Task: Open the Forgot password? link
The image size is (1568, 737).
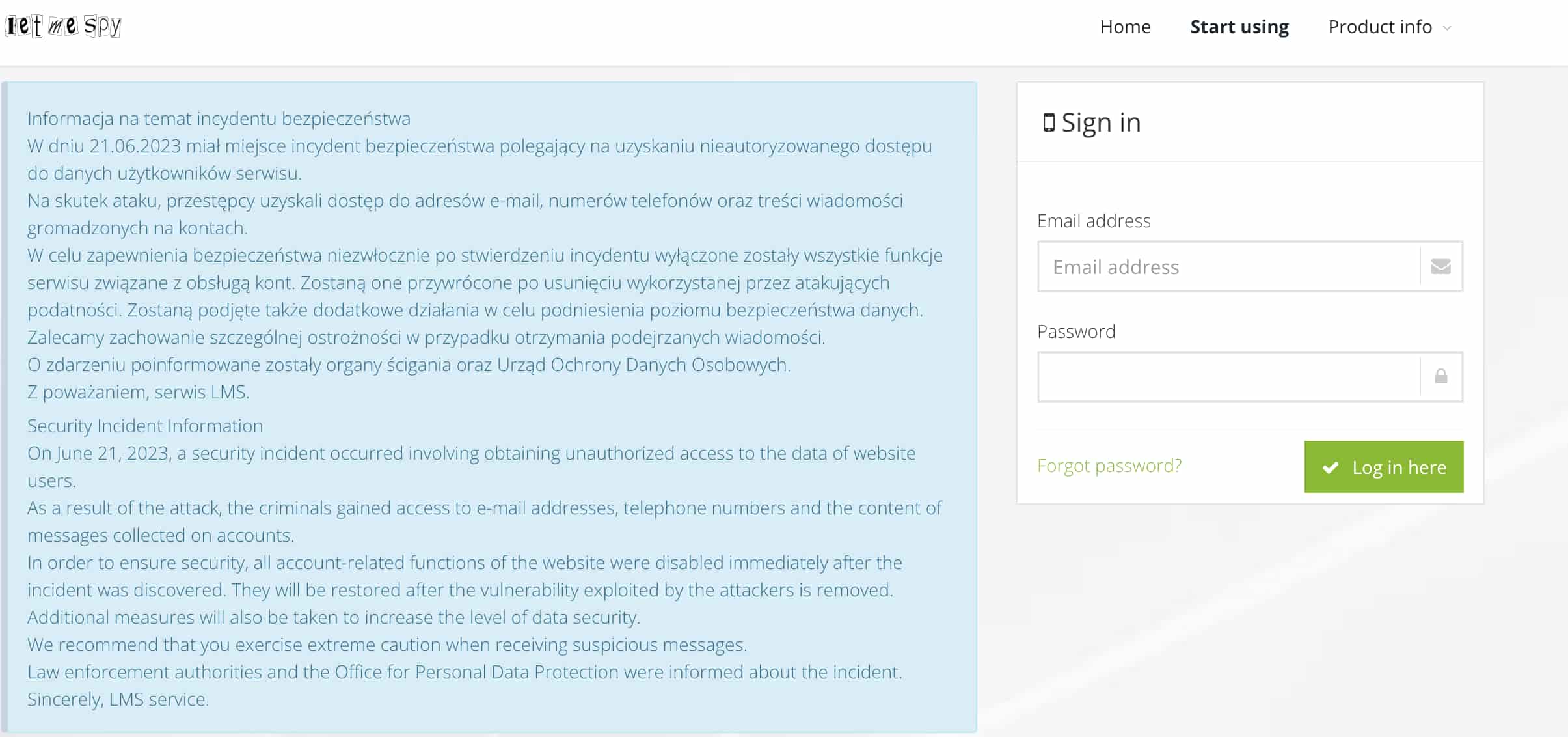Action: click(x=1109, y=466)
